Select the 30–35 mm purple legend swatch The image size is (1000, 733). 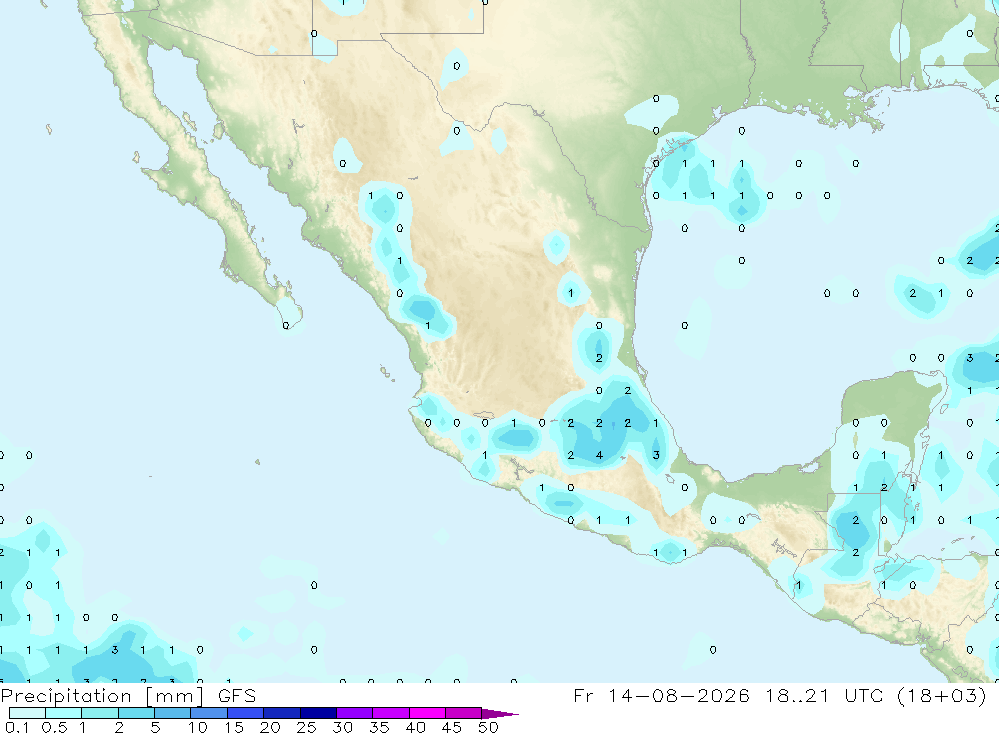355,713
